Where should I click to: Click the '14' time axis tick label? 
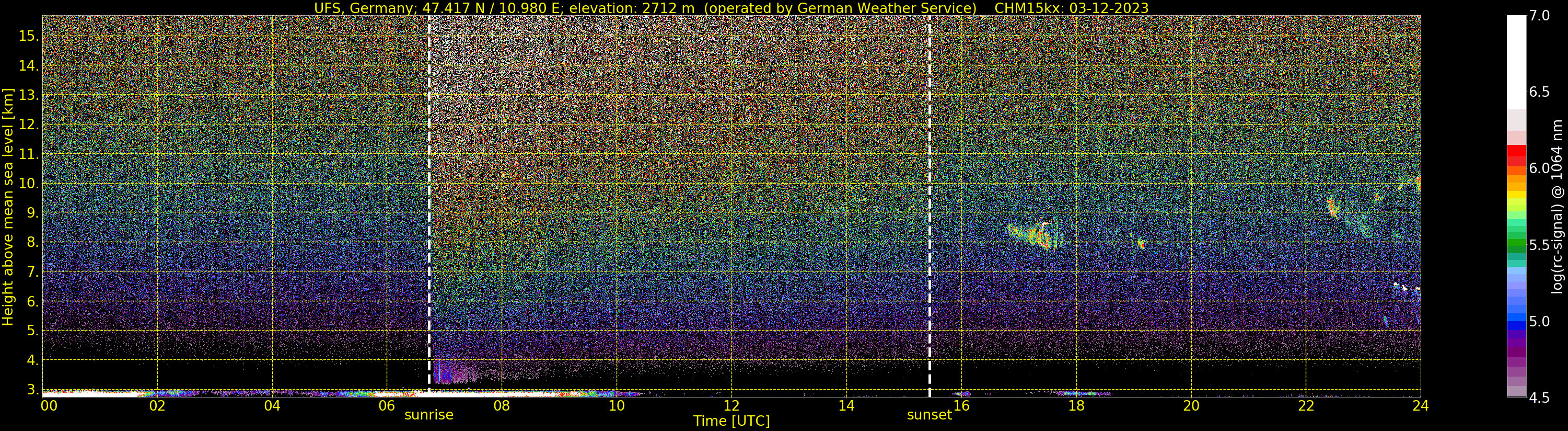click(x=846, y=406)
